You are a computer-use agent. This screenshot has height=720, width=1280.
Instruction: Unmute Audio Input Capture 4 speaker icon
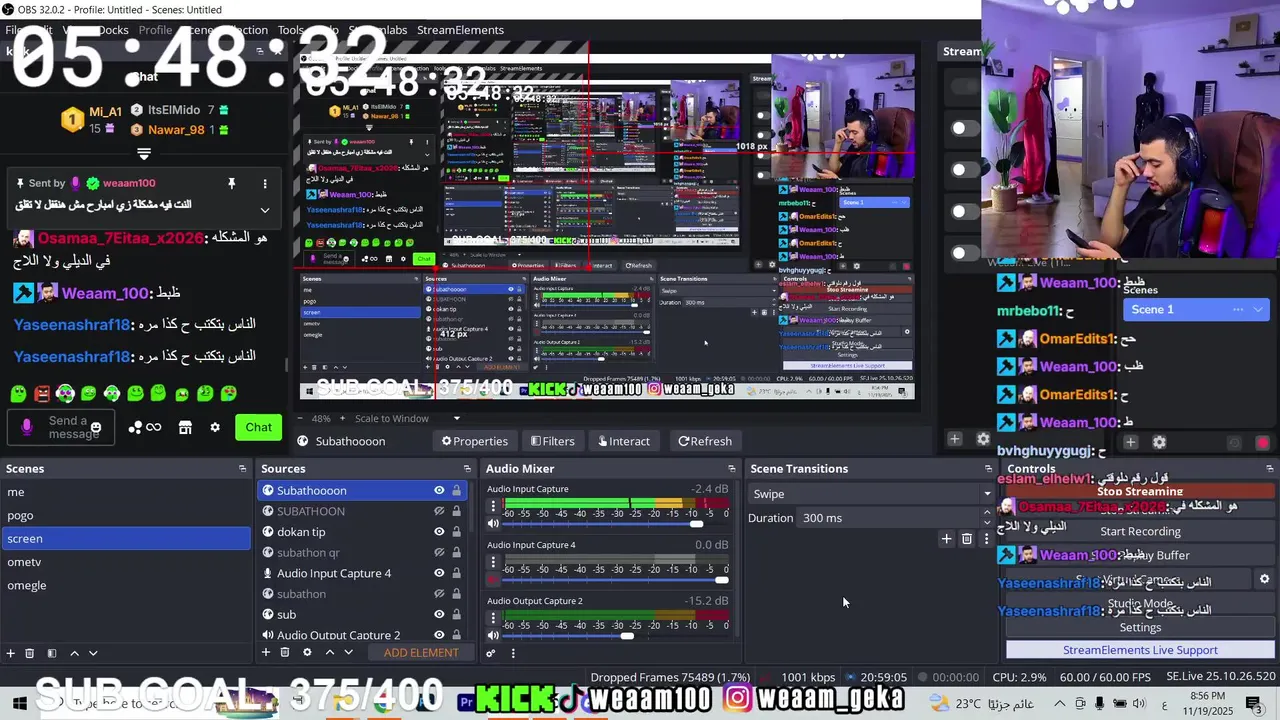point(493,579)
